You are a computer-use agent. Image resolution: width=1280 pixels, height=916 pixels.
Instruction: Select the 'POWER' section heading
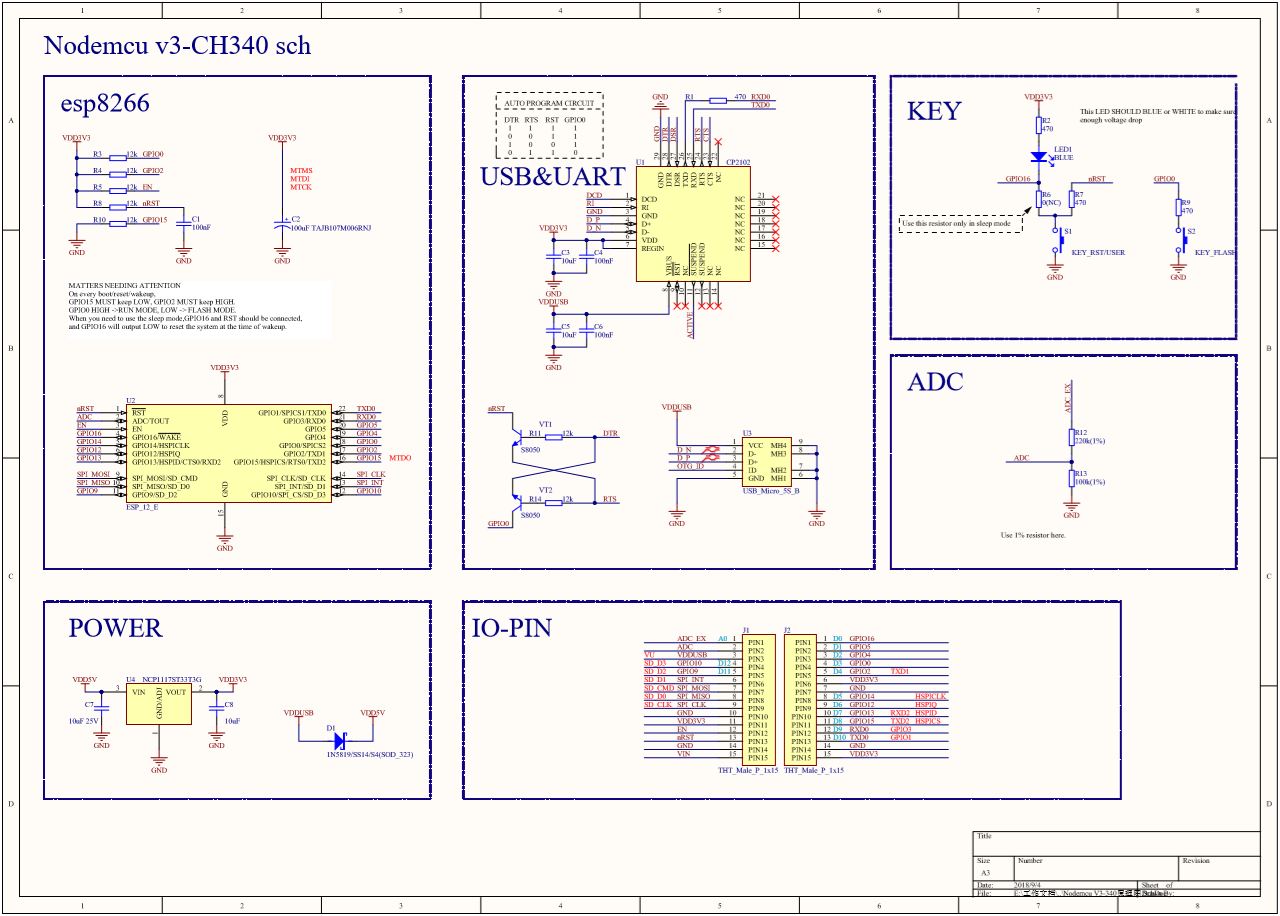coord(115,628)
